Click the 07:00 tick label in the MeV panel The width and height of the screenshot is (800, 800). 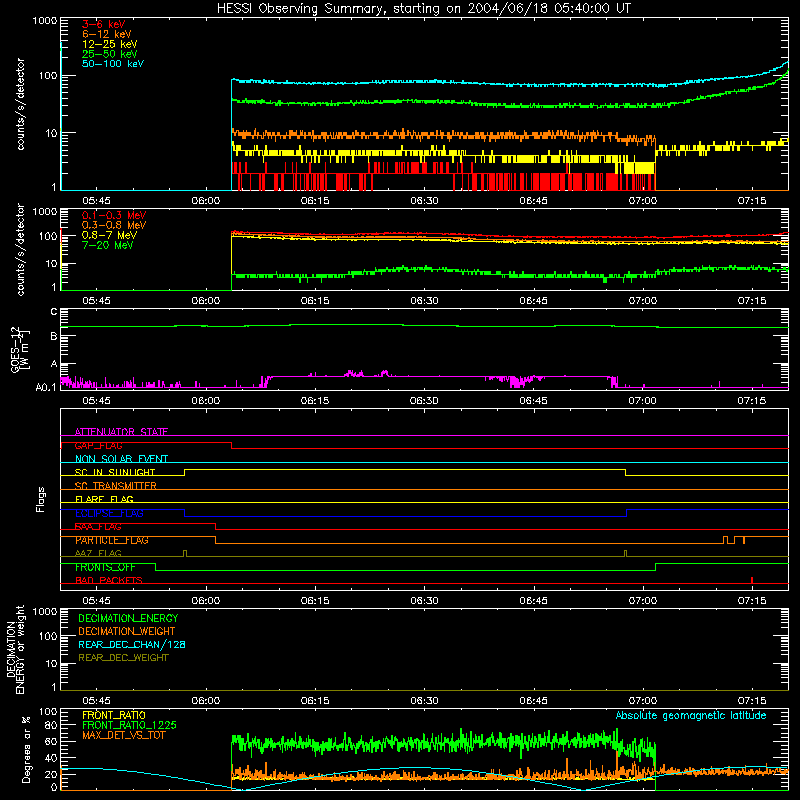pyautogui.click(x=642, y=301)
